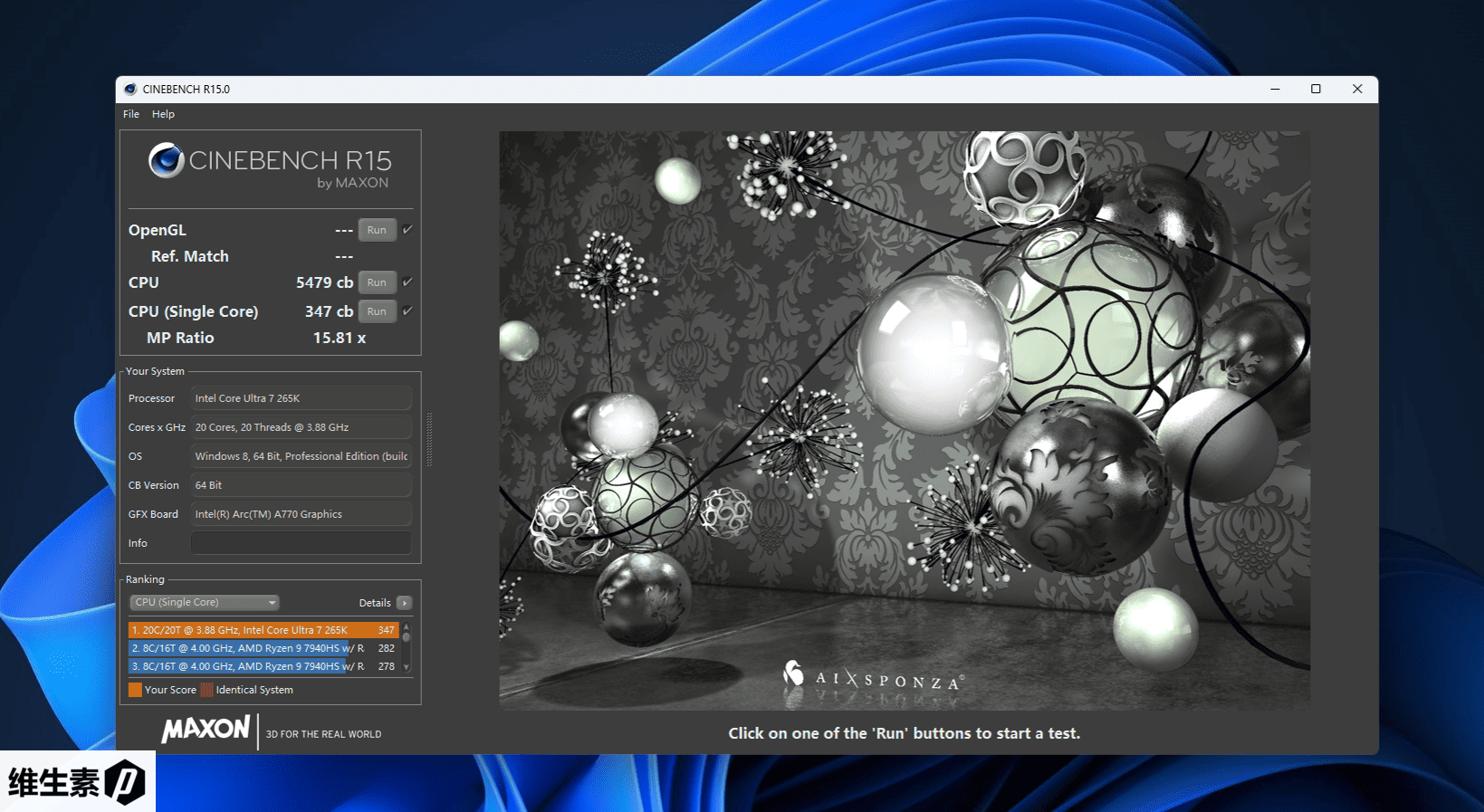Maximize the Cinebench window
1484x812 pixels.
point(1316,89)
